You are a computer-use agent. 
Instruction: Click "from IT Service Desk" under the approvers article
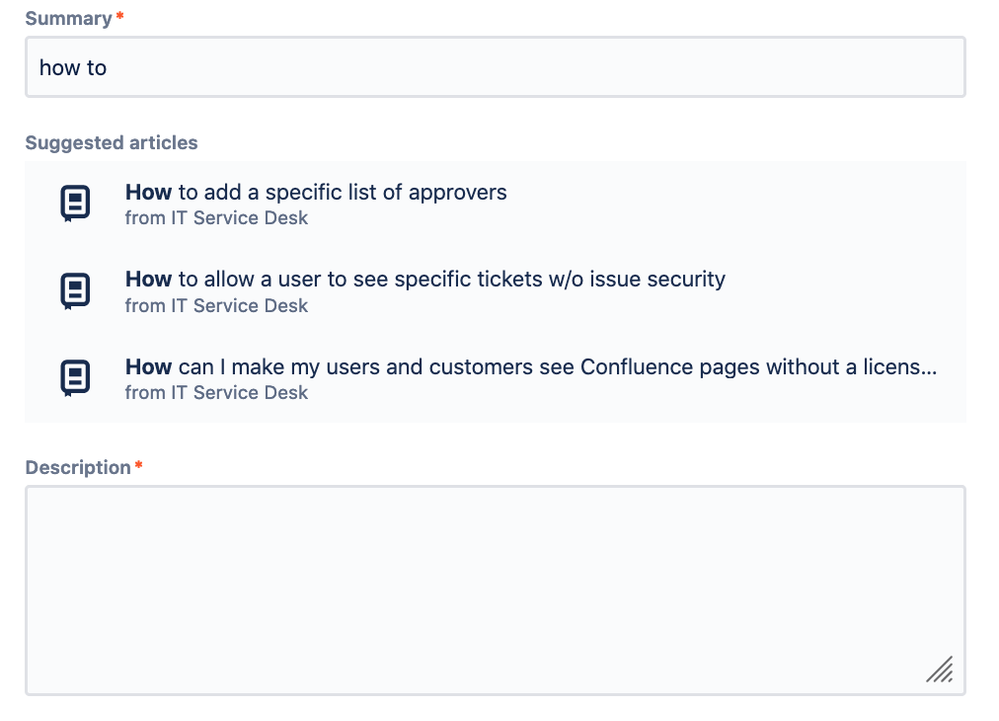point(216,218)
